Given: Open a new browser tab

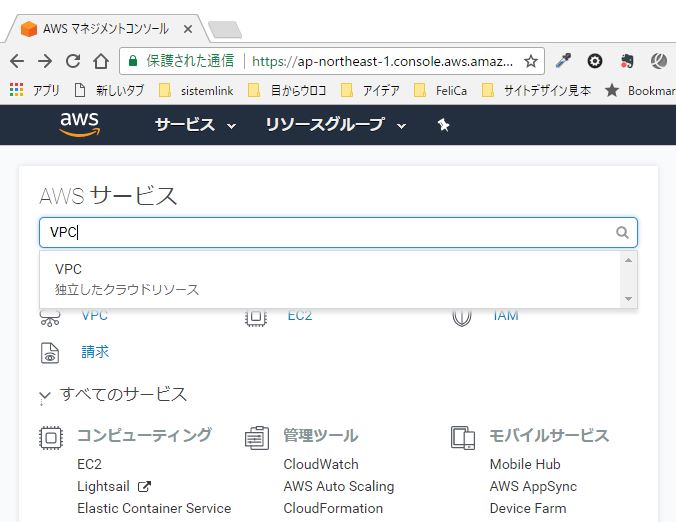Looking at the screenshot, I should [225, 30].
